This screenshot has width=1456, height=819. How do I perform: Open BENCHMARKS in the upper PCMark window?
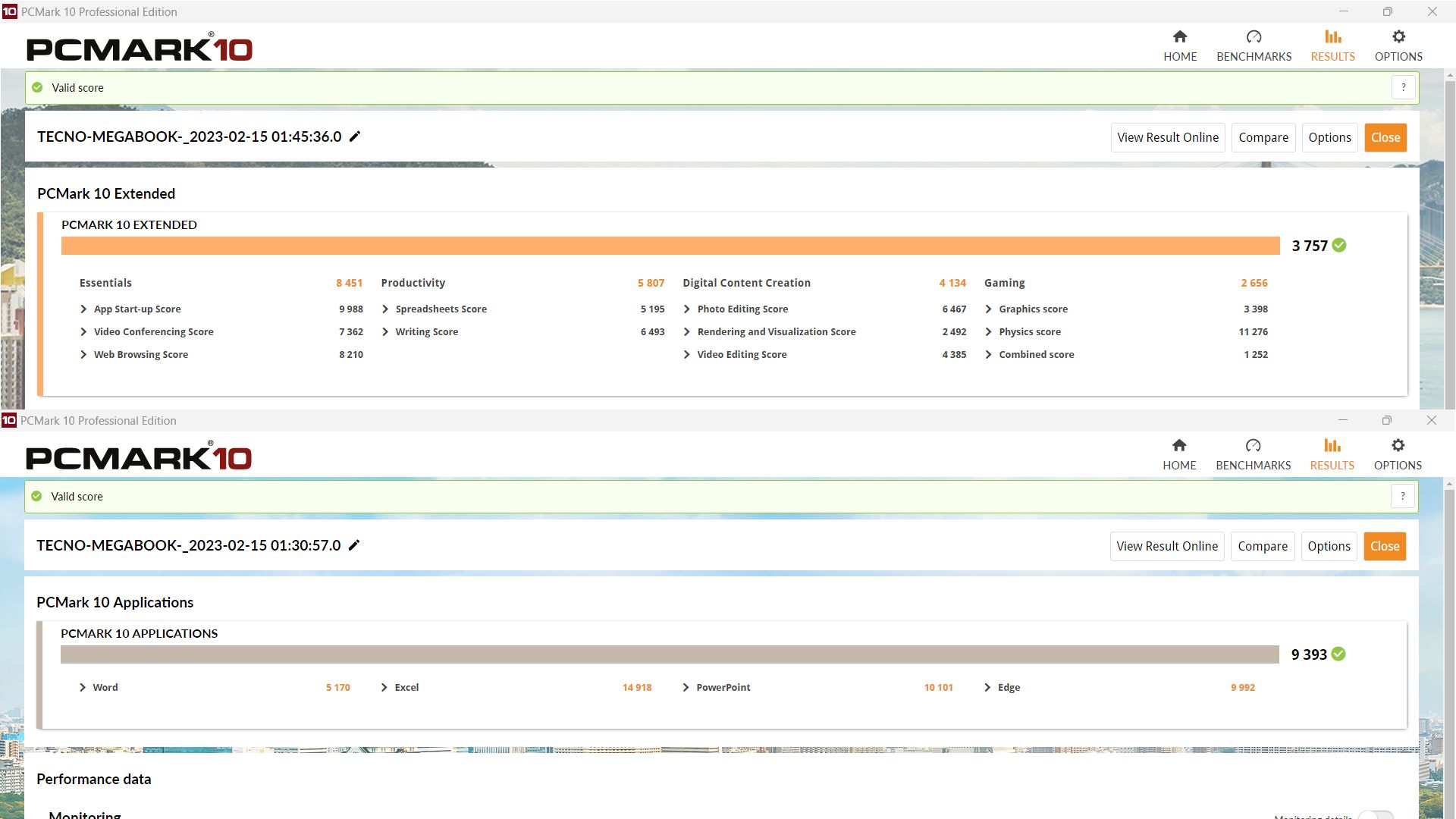point(1254,45)
